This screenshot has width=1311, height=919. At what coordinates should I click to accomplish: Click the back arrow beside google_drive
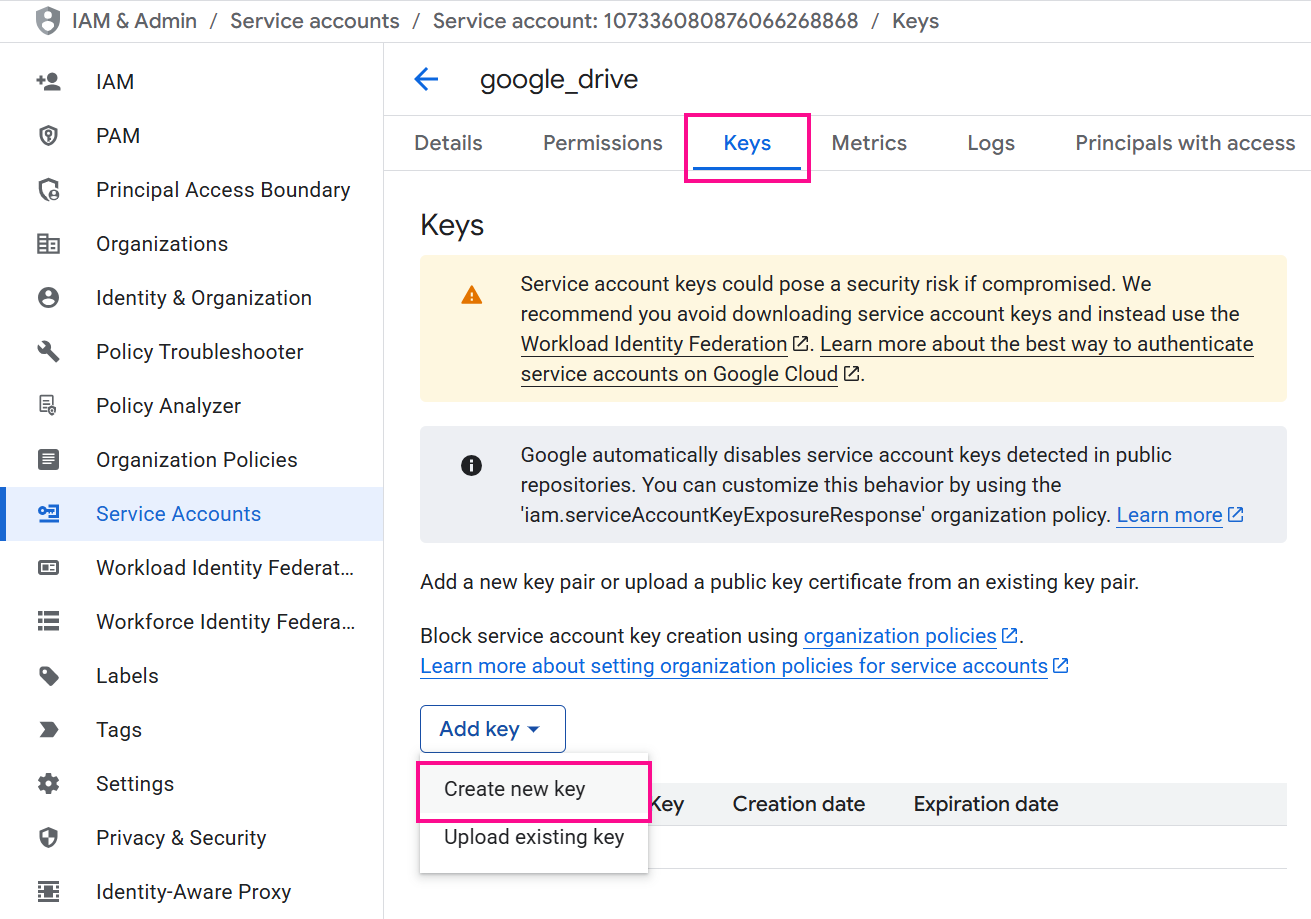click(427, 79)
